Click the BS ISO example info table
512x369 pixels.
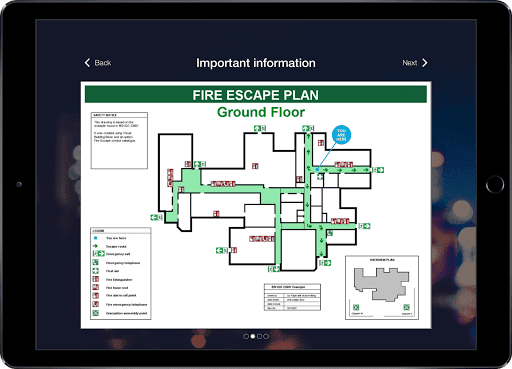click(292, 297)
